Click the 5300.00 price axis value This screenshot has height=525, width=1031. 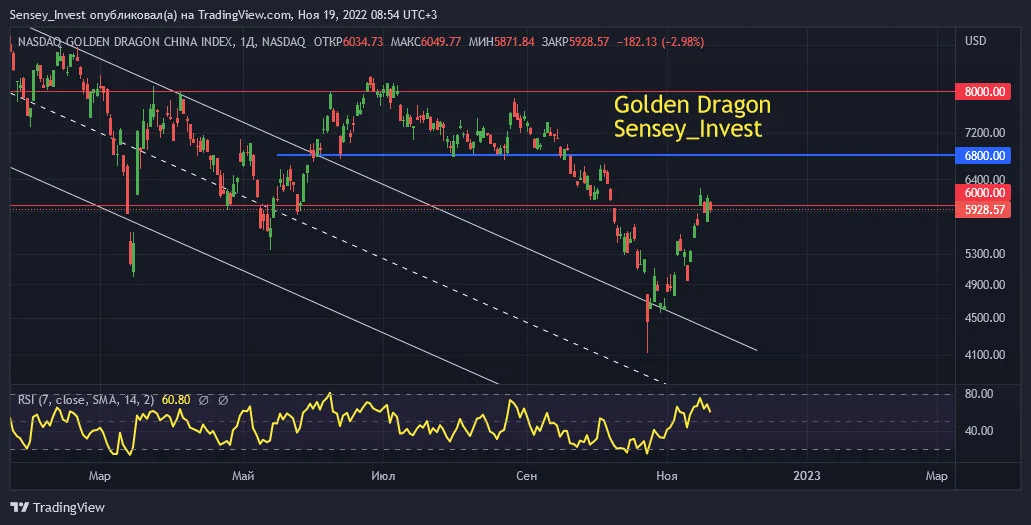(x=984, y=253)
